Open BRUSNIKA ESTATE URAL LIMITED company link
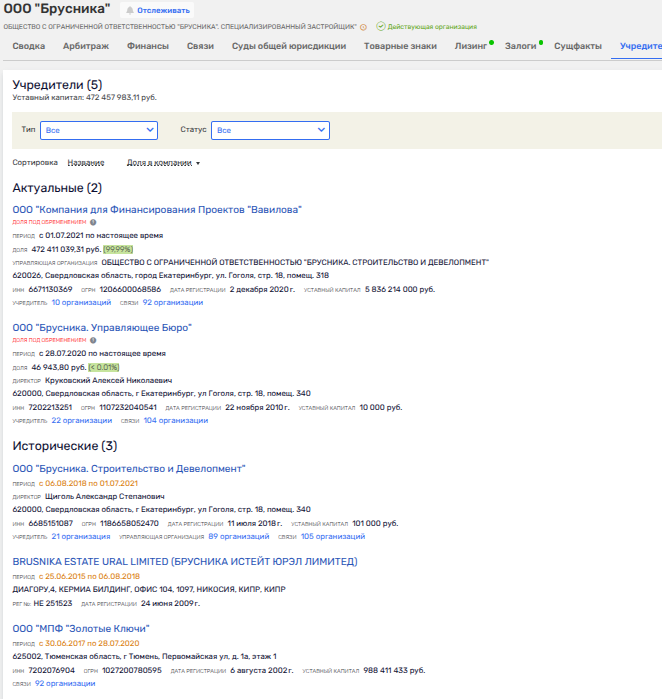 [x=184, y=562]
